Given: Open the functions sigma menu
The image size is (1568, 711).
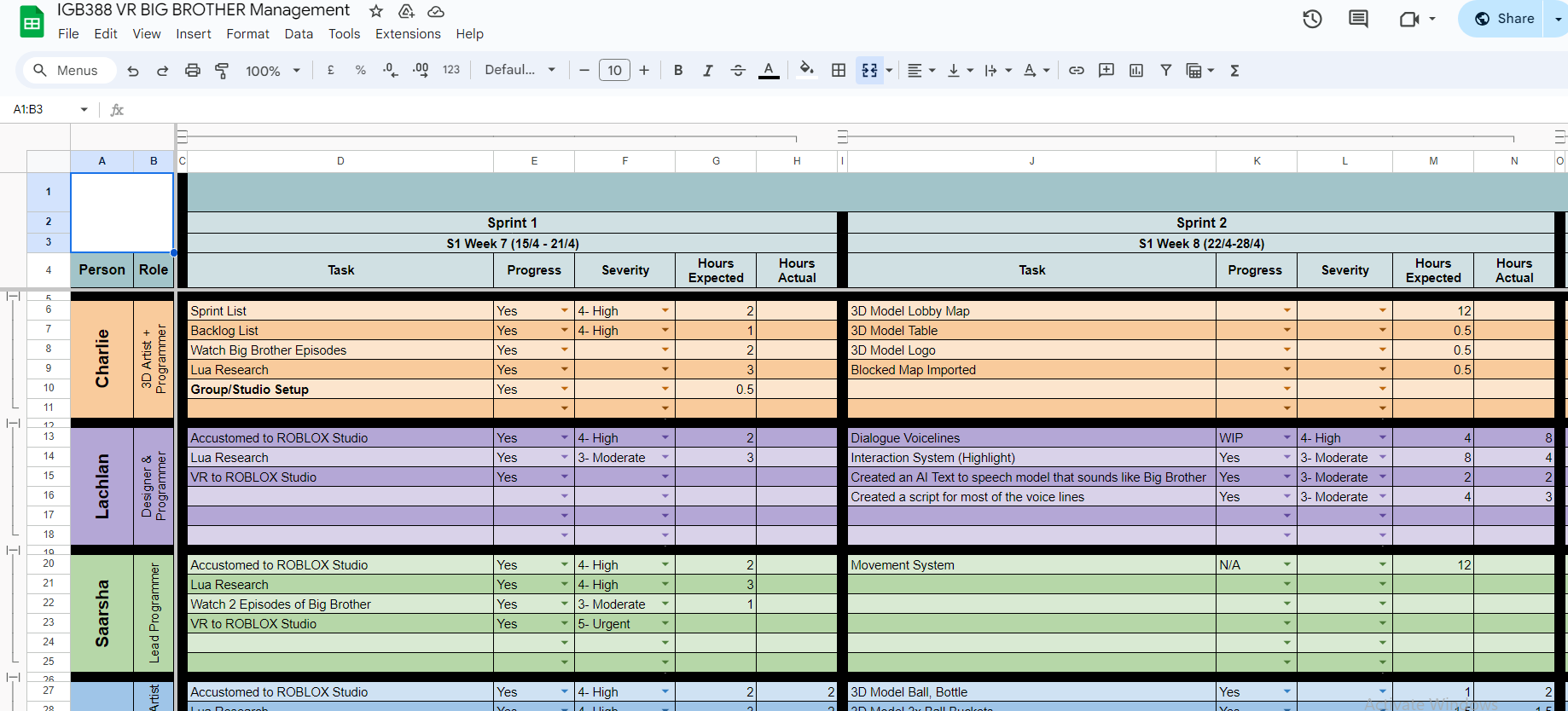Looking at the screenshot, I should [1234, 71].
